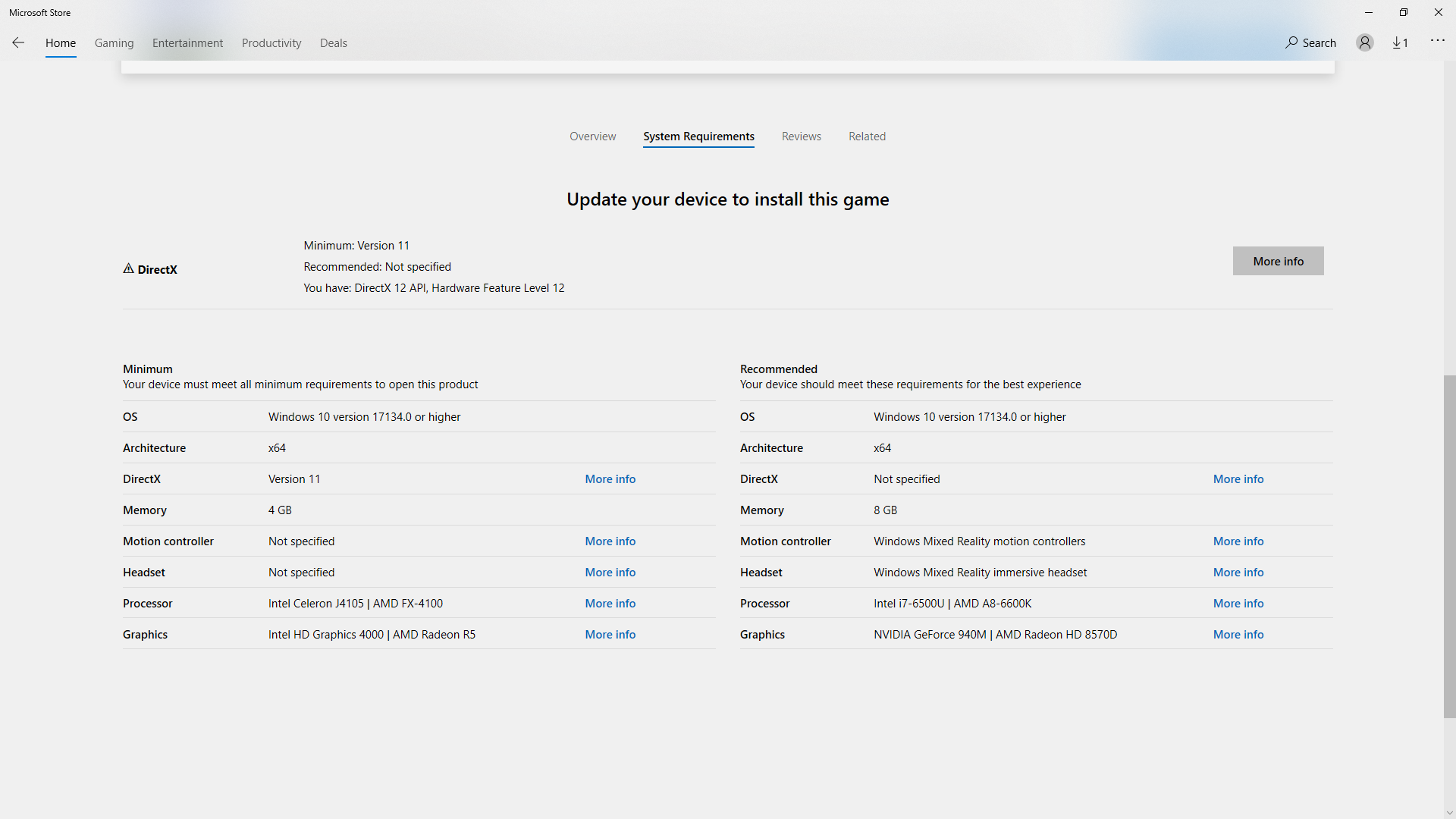This screenshot has width=1456, height=819.
Task: Click the minimum Memory '4 GB' value
Action: (x=280, y=510)
